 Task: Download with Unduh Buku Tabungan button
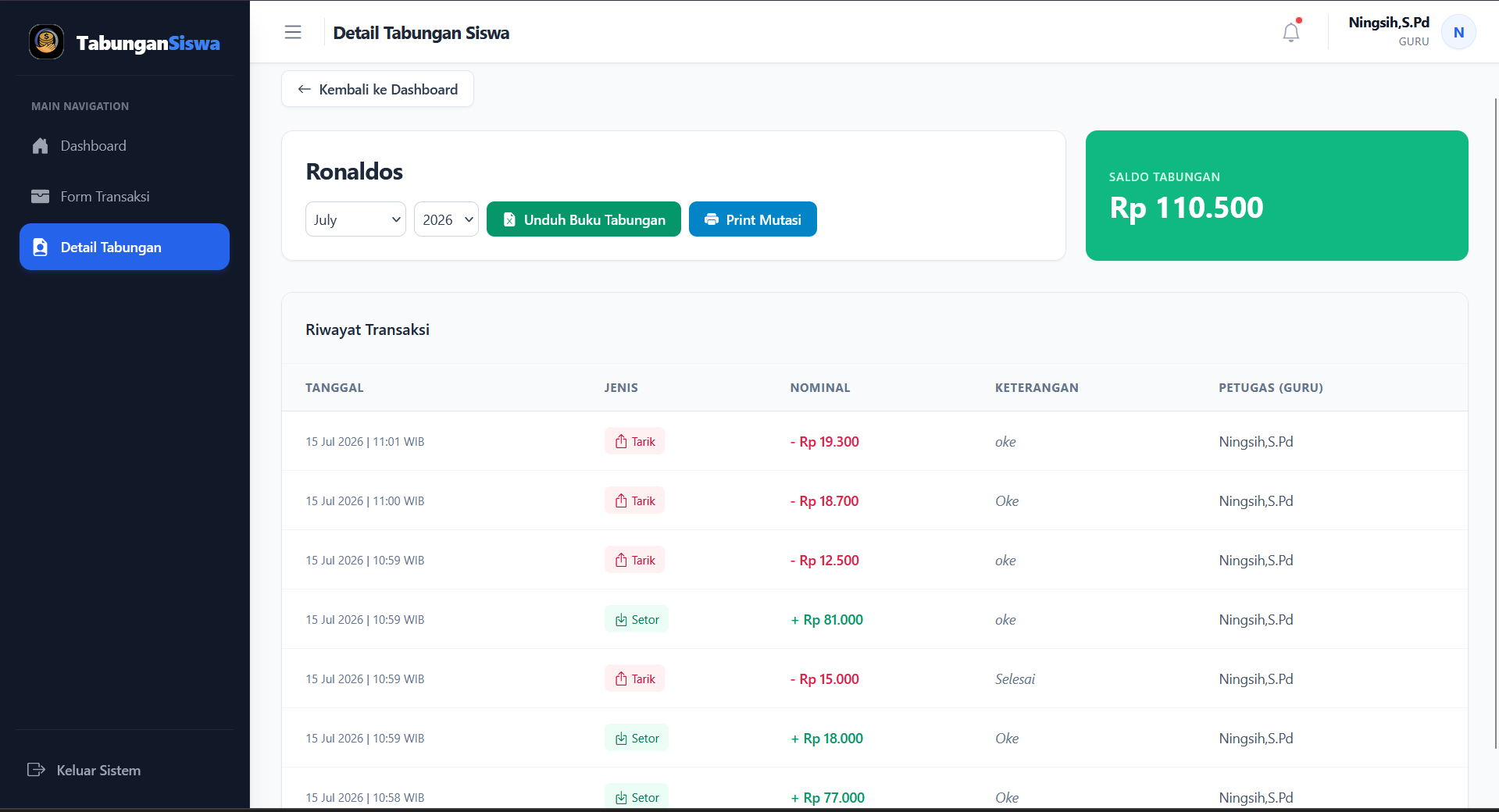point(584,219)
